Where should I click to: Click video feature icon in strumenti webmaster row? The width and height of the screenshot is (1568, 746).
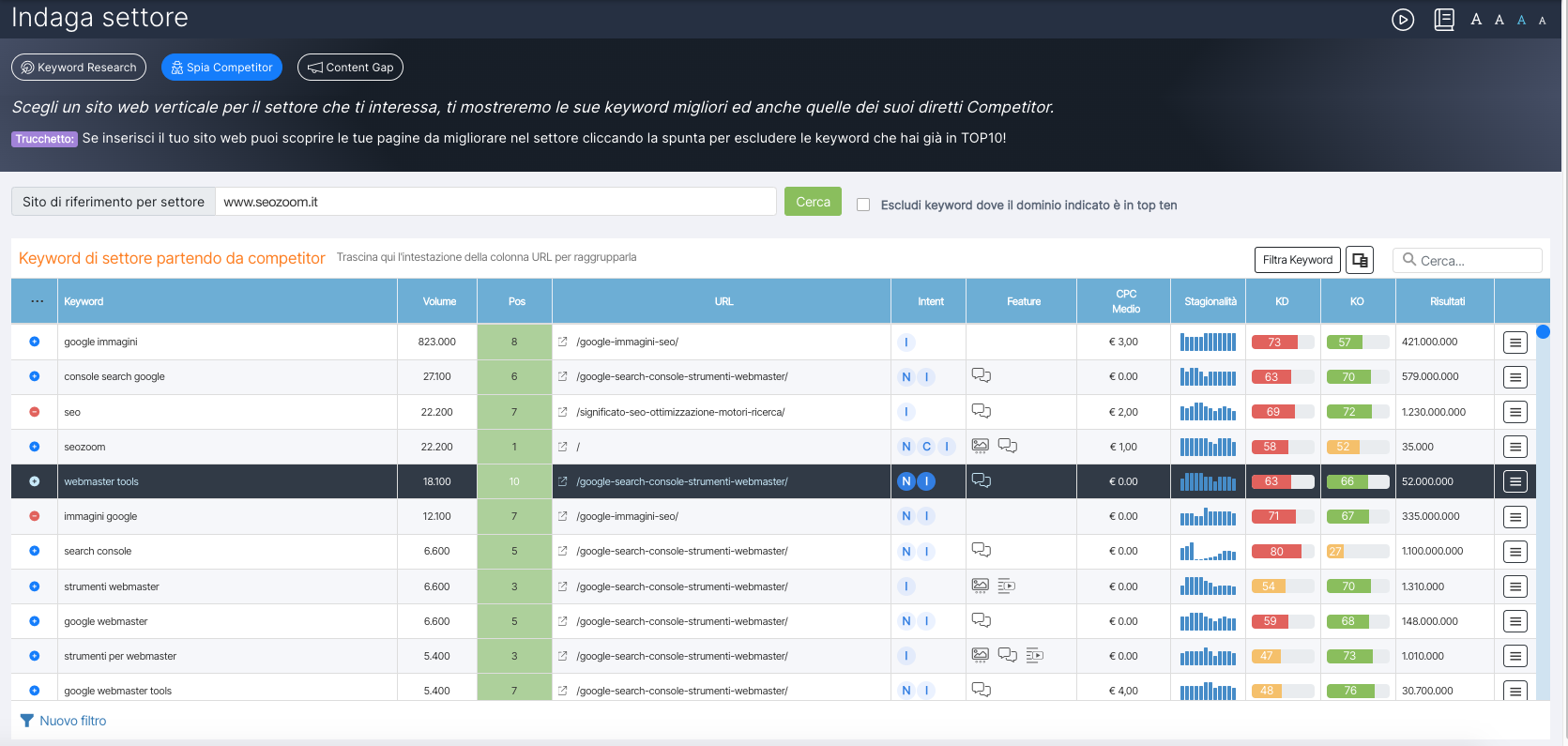(1006, 586)
